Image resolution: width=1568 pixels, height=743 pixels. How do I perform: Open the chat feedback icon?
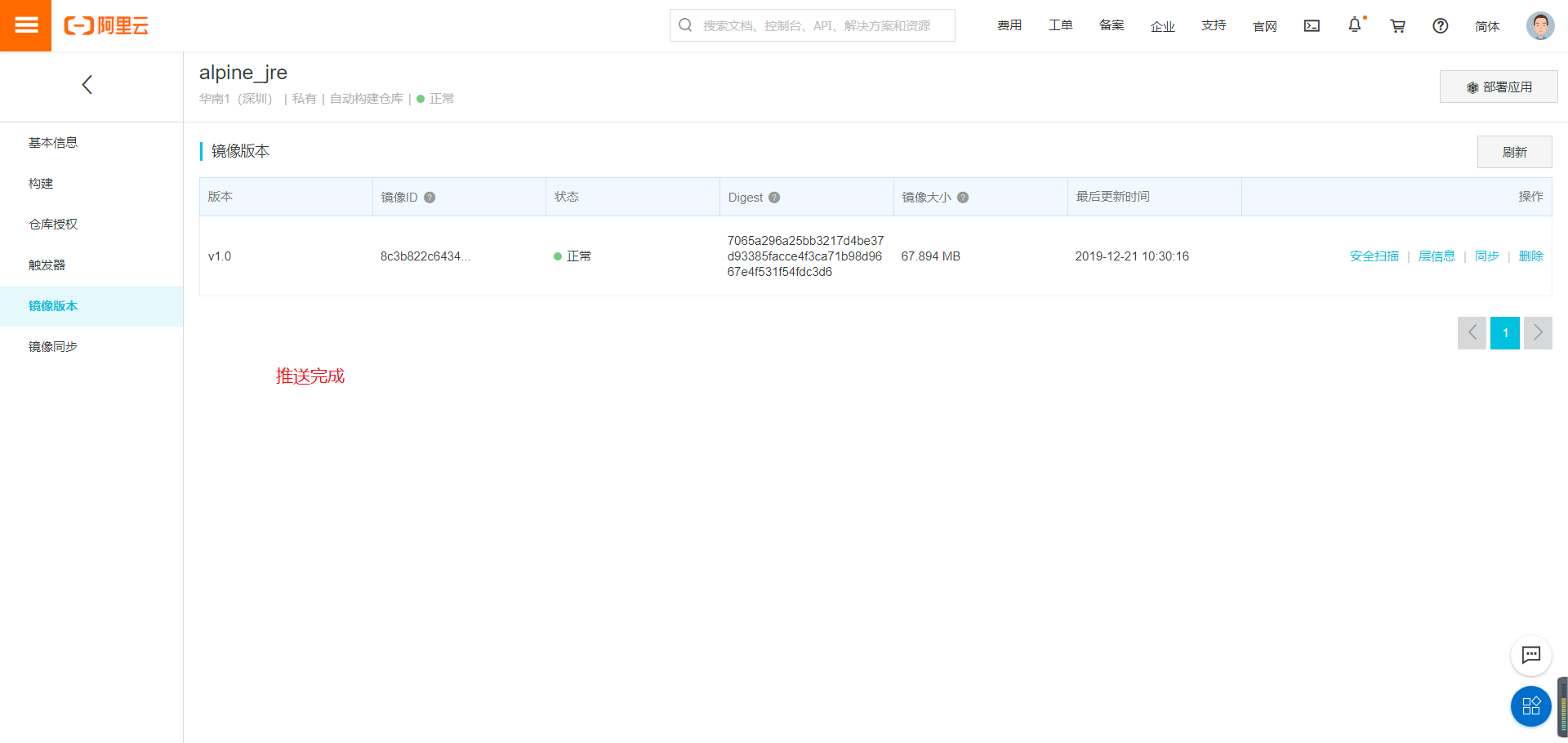pyautogui.click(x=1531, y=655)
